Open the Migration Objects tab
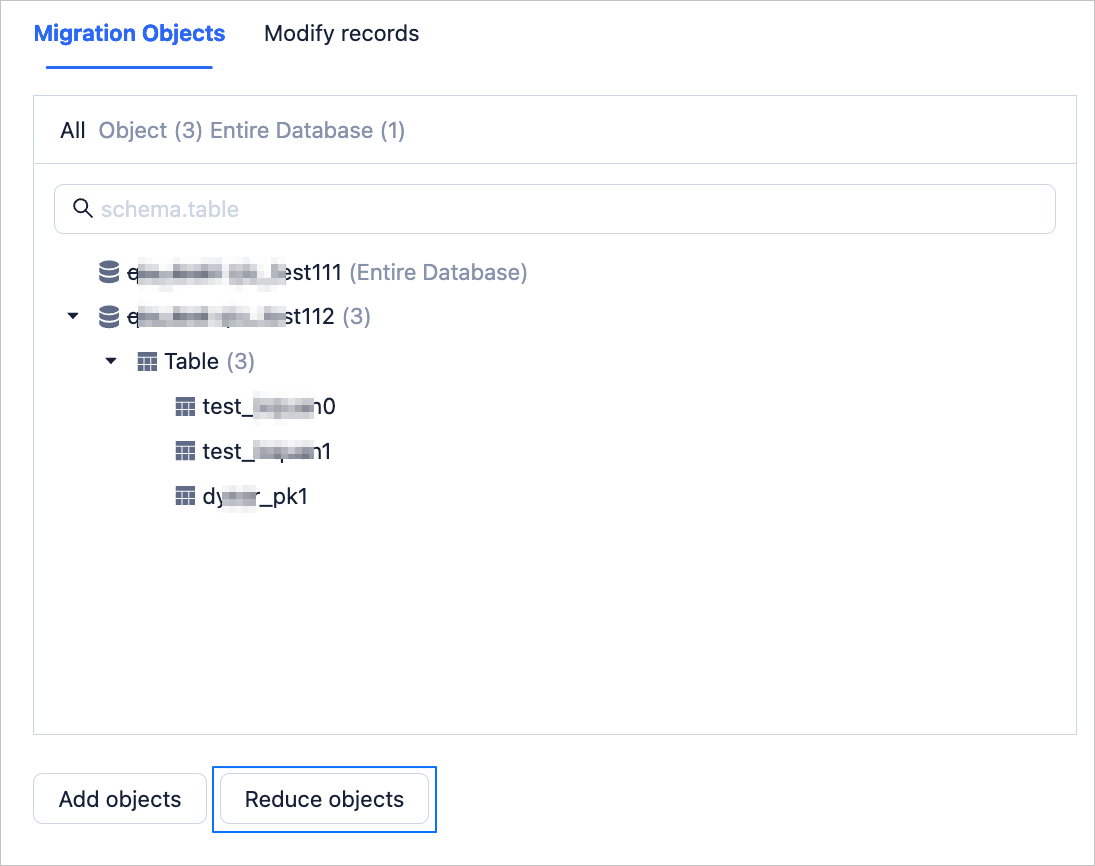1095x866 pixels. coord(129,34)
